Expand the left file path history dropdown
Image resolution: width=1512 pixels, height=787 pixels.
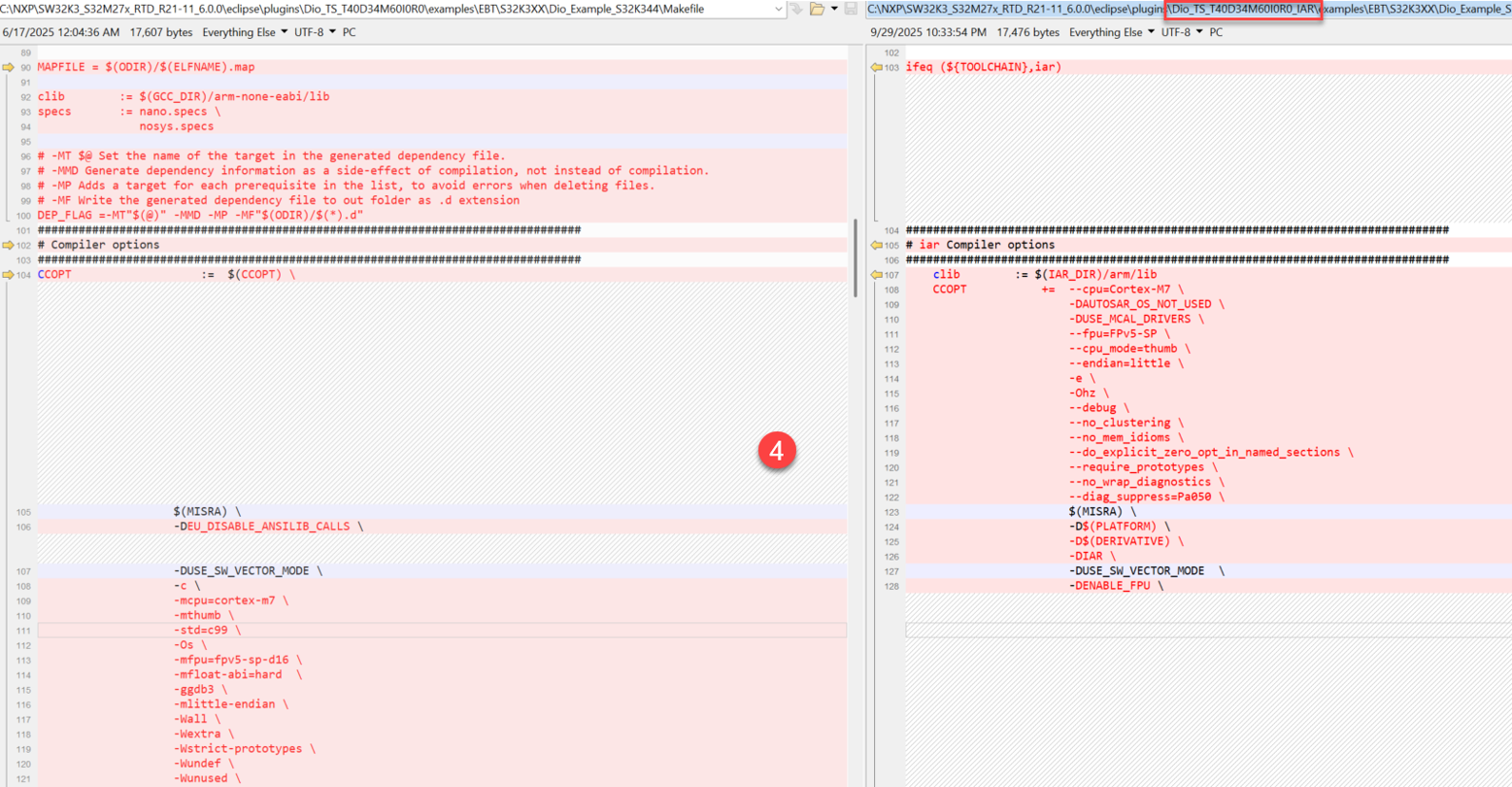[x=779, y=10]
